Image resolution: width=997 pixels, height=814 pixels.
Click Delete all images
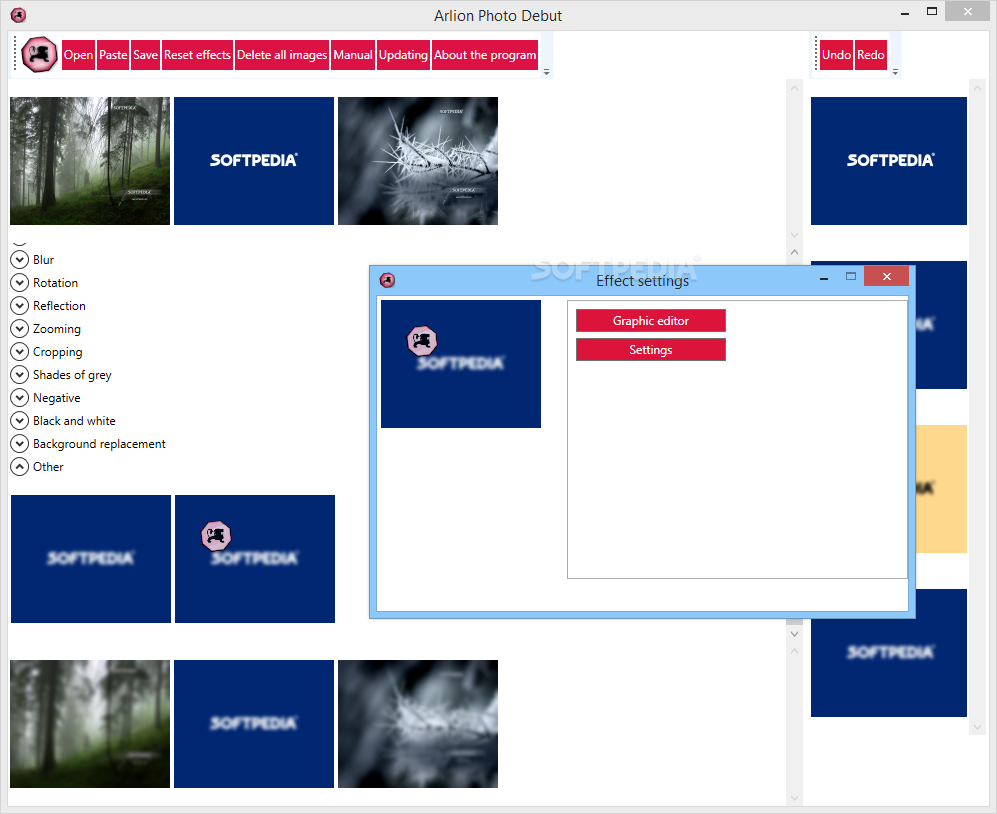282,55
